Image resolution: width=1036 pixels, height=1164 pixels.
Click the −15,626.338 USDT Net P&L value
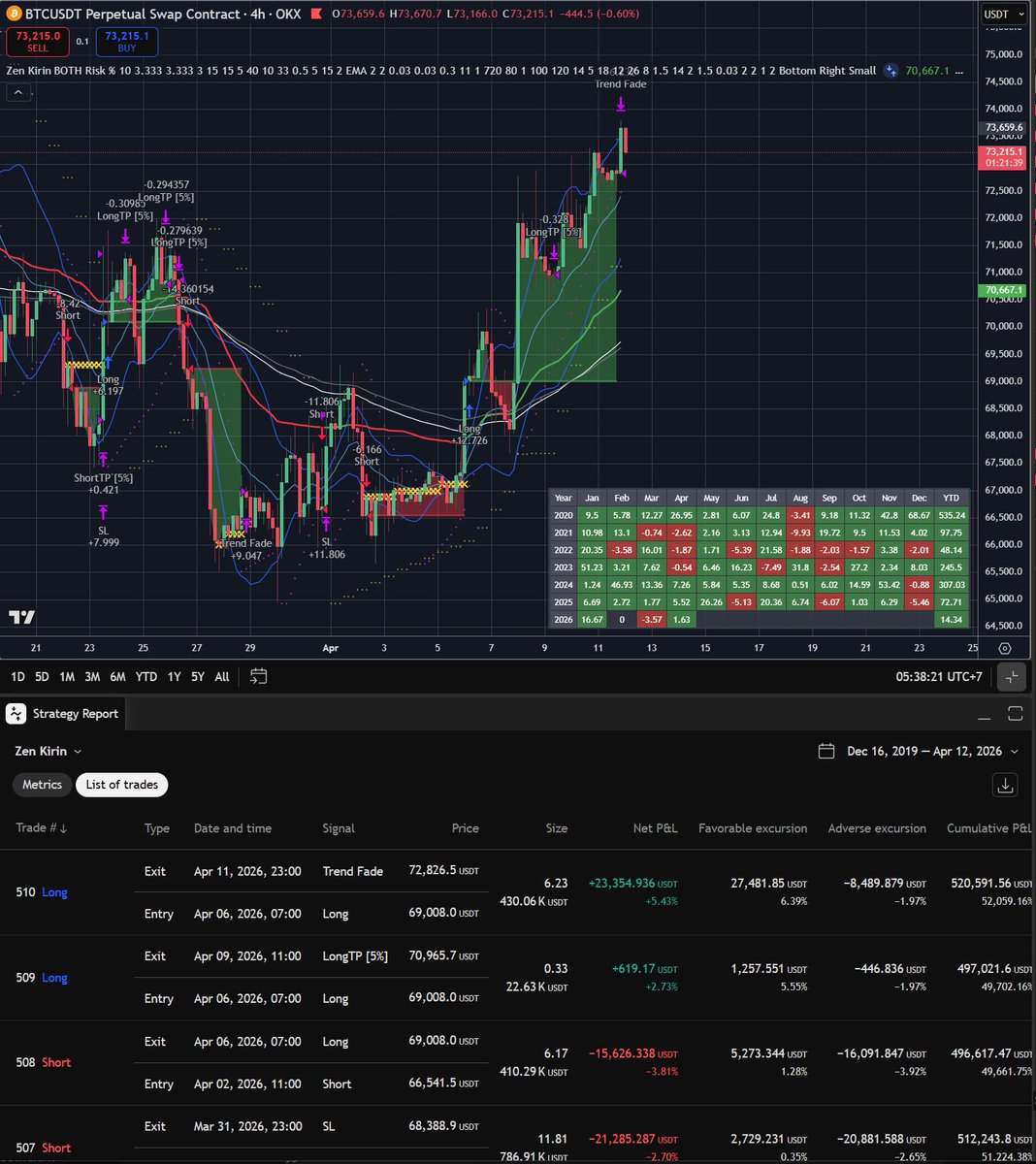(632, 1053)
